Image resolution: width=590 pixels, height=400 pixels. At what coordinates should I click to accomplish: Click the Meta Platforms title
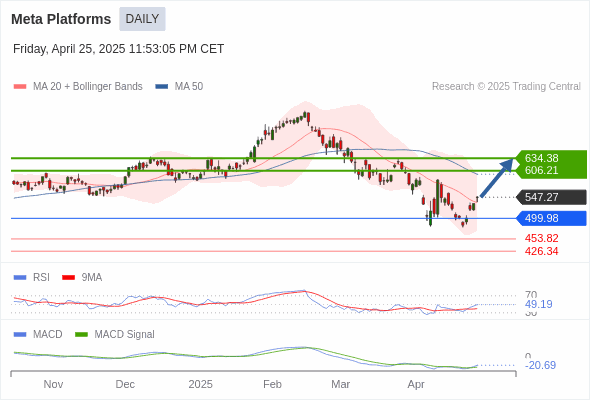tap(61, 19)
